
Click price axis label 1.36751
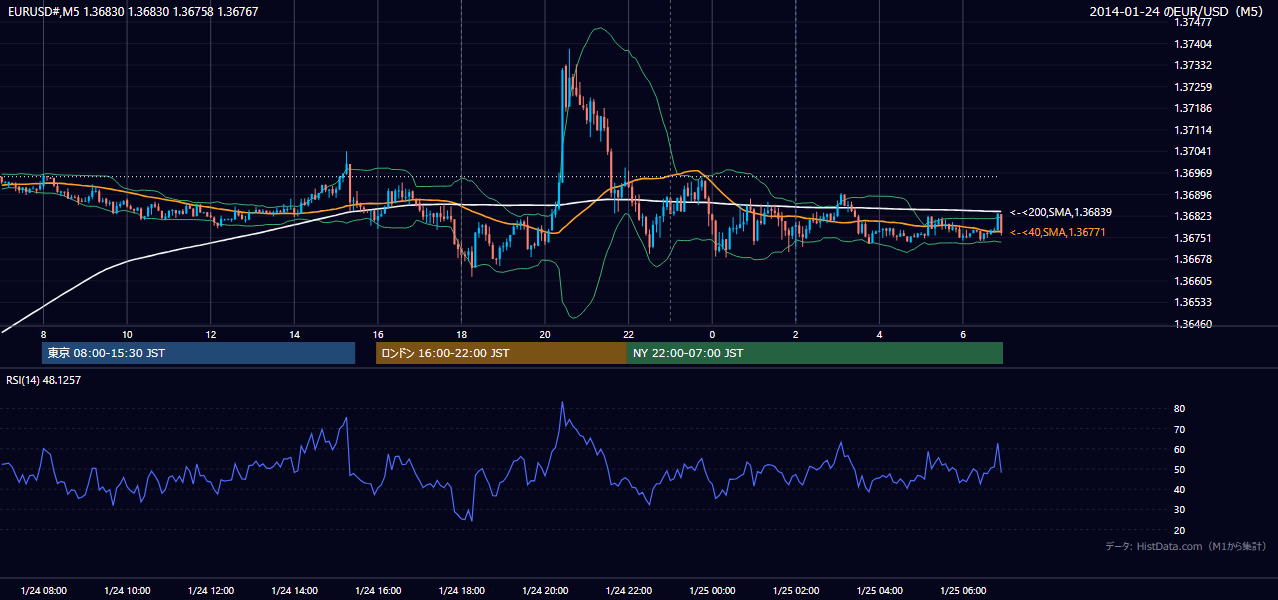pos(1193,238)
